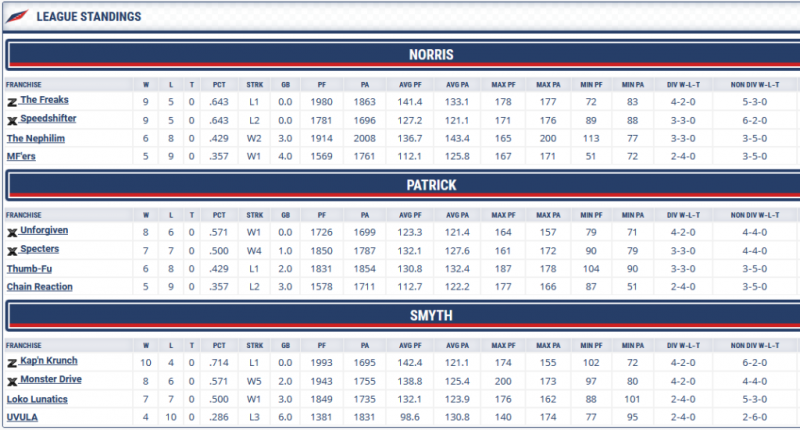
Task: Click the x icon next to Unforgiven
Action: [x=12, y=231]
